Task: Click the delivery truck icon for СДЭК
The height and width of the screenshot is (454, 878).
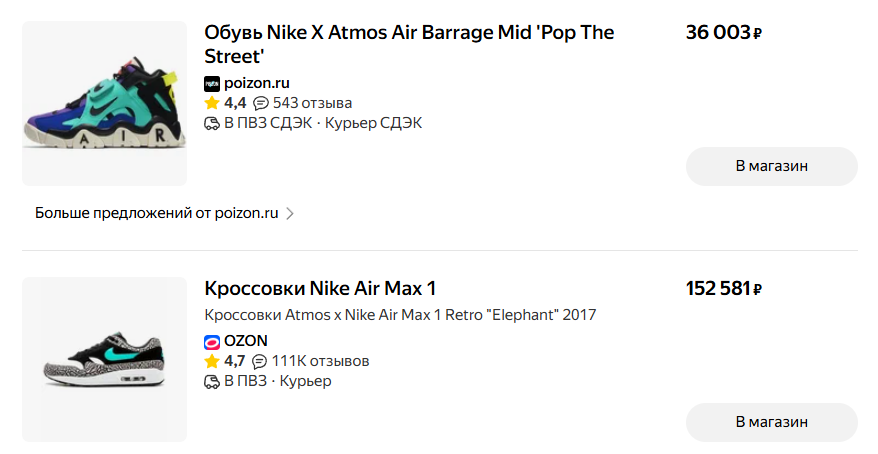Action: coord(212,123)
